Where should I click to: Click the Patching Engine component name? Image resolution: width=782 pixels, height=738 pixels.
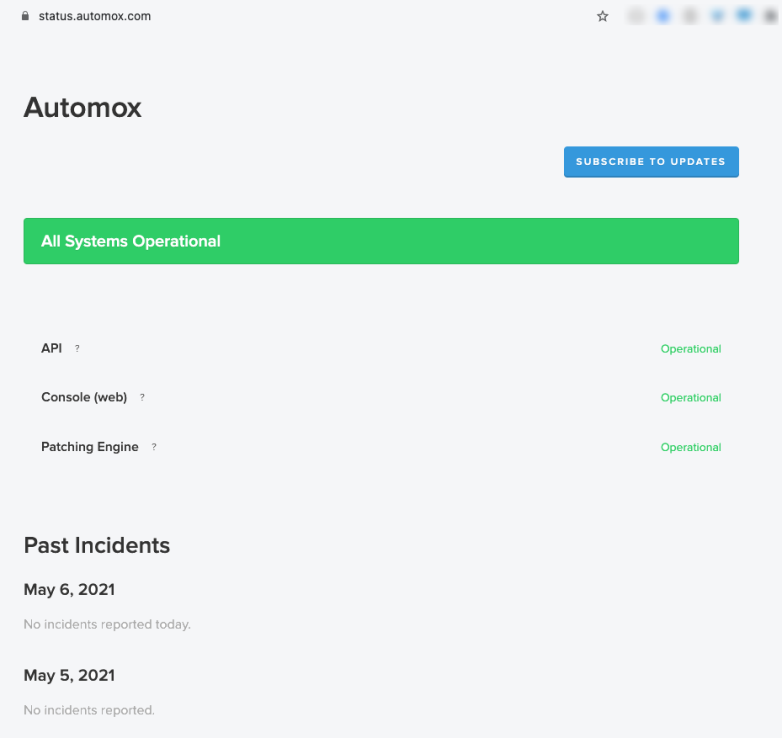point(90,446)
